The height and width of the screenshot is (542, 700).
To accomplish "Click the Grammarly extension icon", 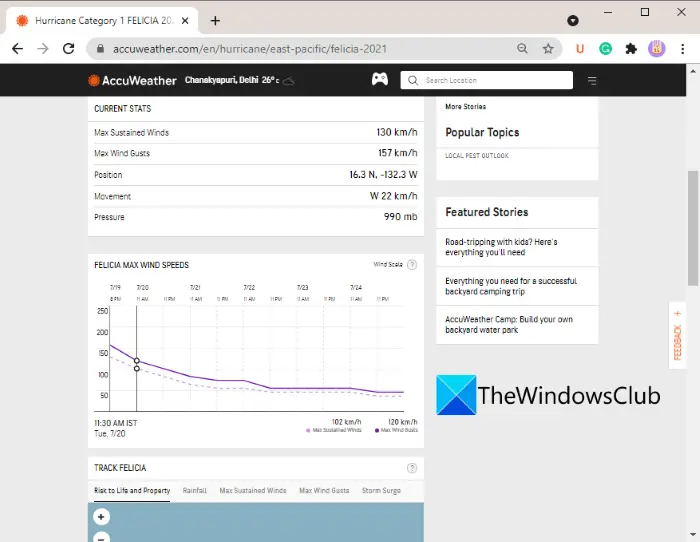I will [605, 49].
